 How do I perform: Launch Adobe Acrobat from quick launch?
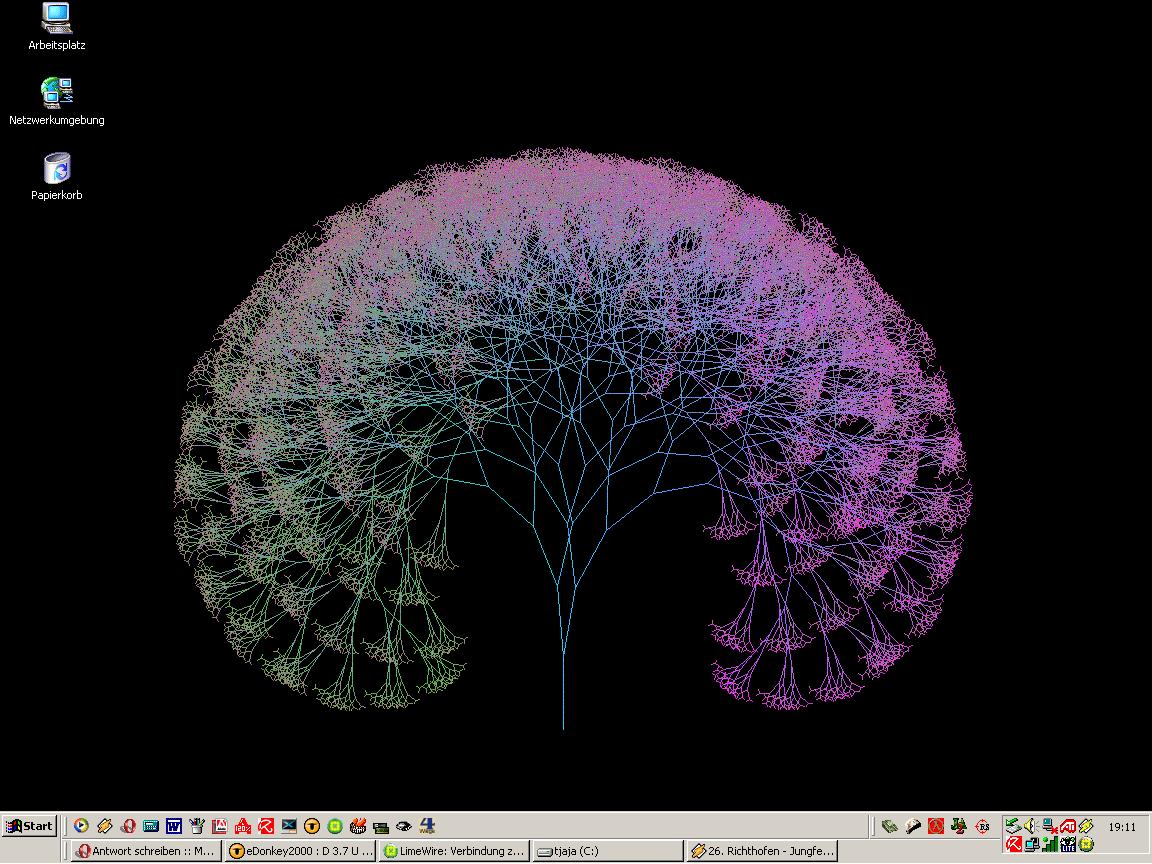[220, 826]
